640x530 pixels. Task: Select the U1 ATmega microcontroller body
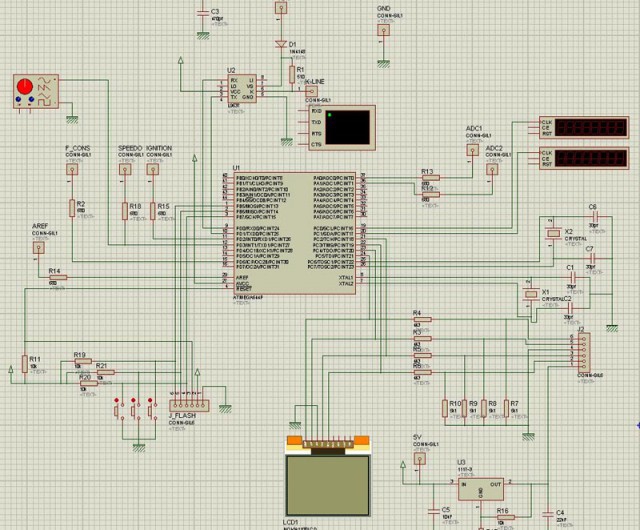pos(295,233)
